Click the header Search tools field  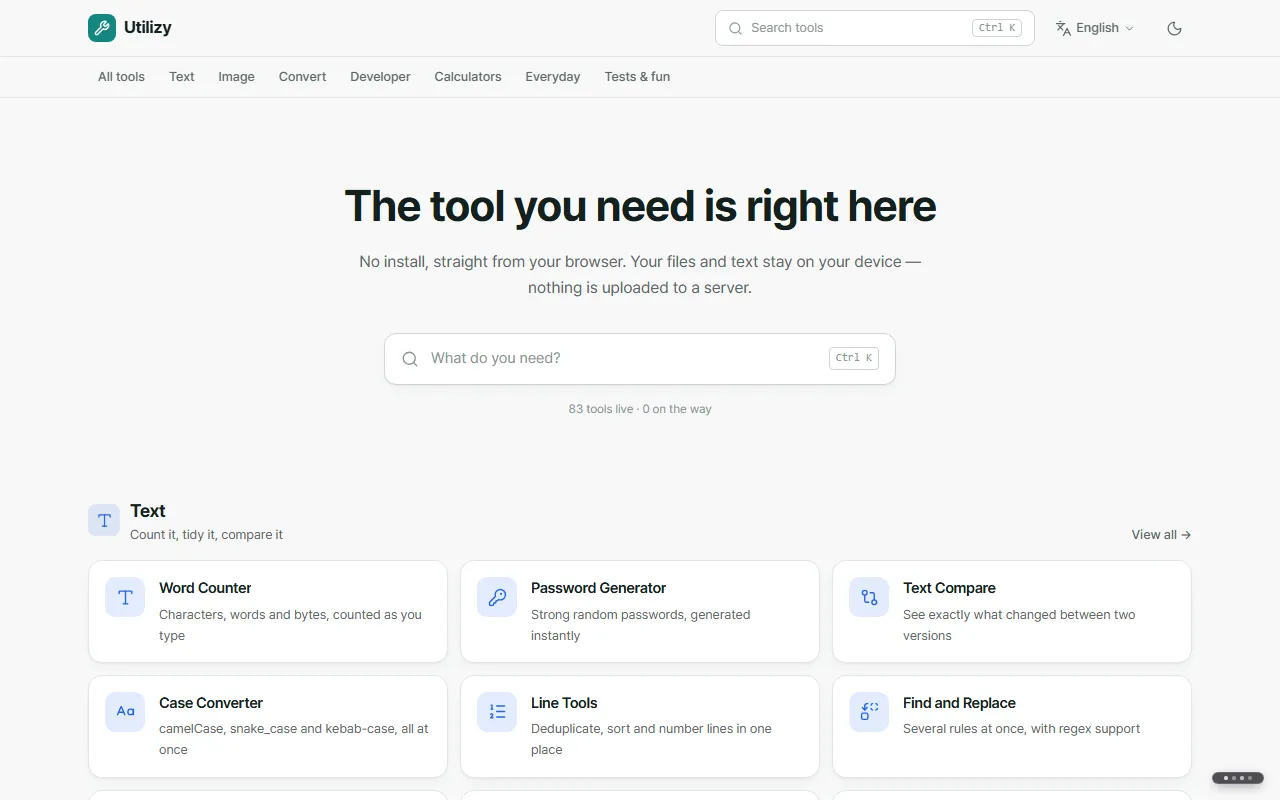(875, 28)
